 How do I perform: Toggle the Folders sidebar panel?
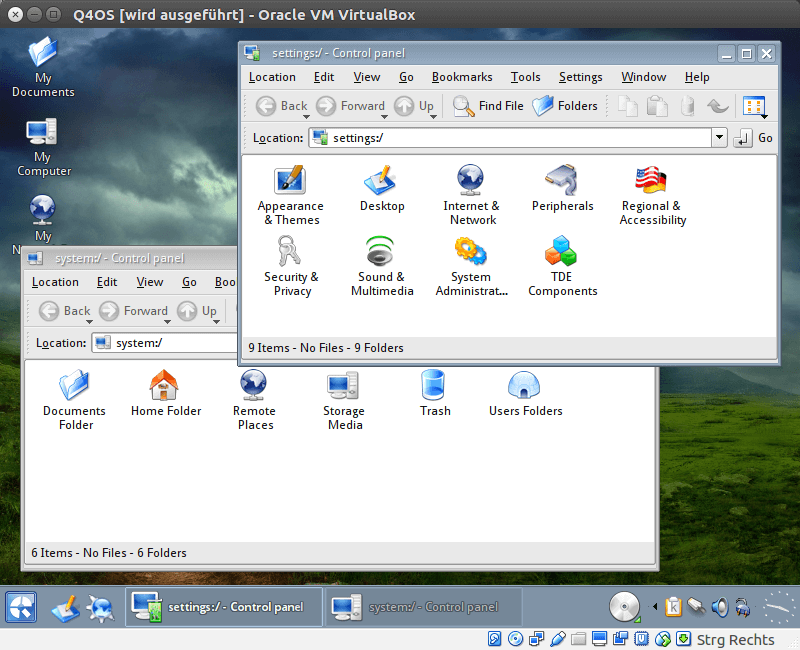[x=565, y=106]
